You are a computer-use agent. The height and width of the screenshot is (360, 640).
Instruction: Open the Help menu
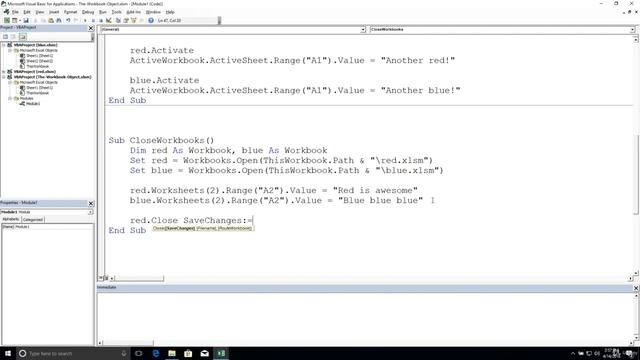pyautogui.click(x=170, y=12)
